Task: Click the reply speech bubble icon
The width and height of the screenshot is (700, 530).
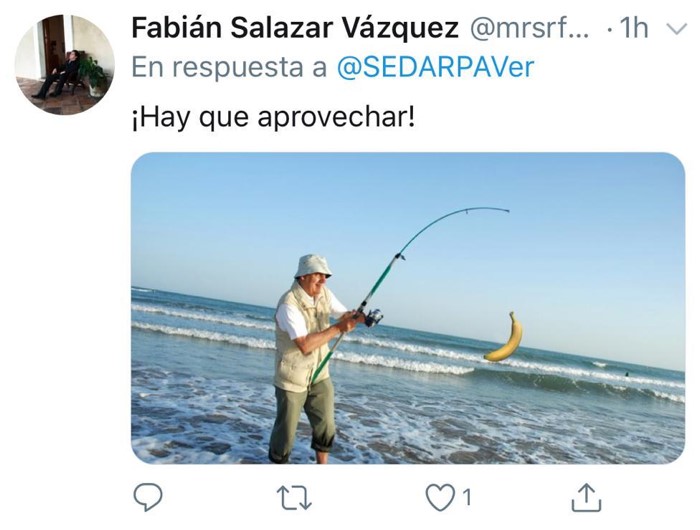Action: pyautogui.click(x=148, y=497)
